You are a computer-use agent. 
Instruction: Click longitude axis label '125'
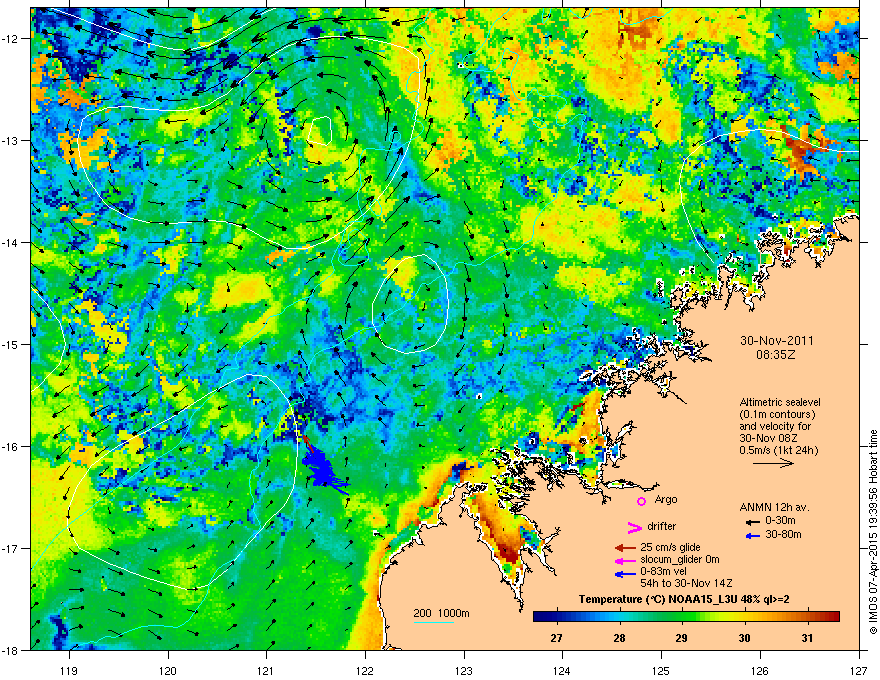pyautogui.click(x=662, y=670)
